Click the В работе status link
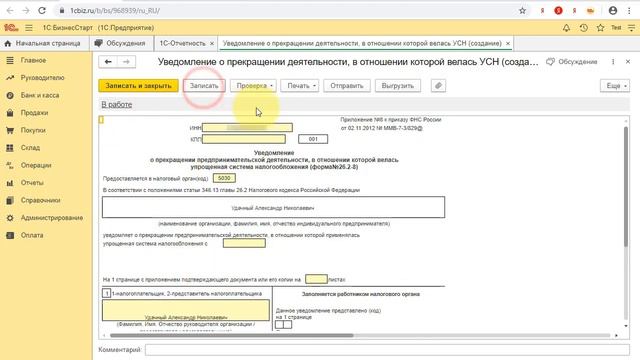 [117, 104]
